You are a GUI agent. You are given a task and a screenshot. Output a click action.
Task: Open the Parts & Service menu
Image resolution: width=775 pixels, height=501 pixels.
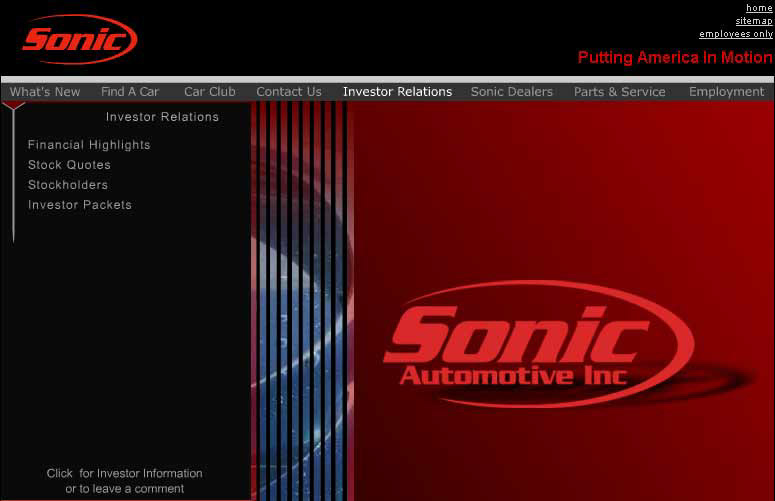[619, 92]
